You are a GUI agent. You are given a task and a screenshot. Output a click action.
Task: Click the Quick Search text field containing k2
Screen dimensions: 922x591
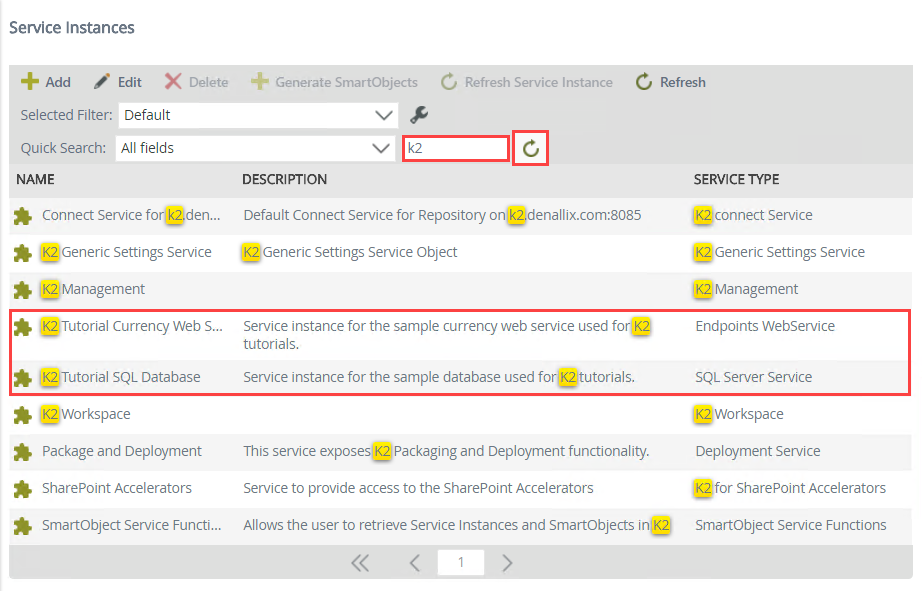pyautogui.click(x=456, y=148)
